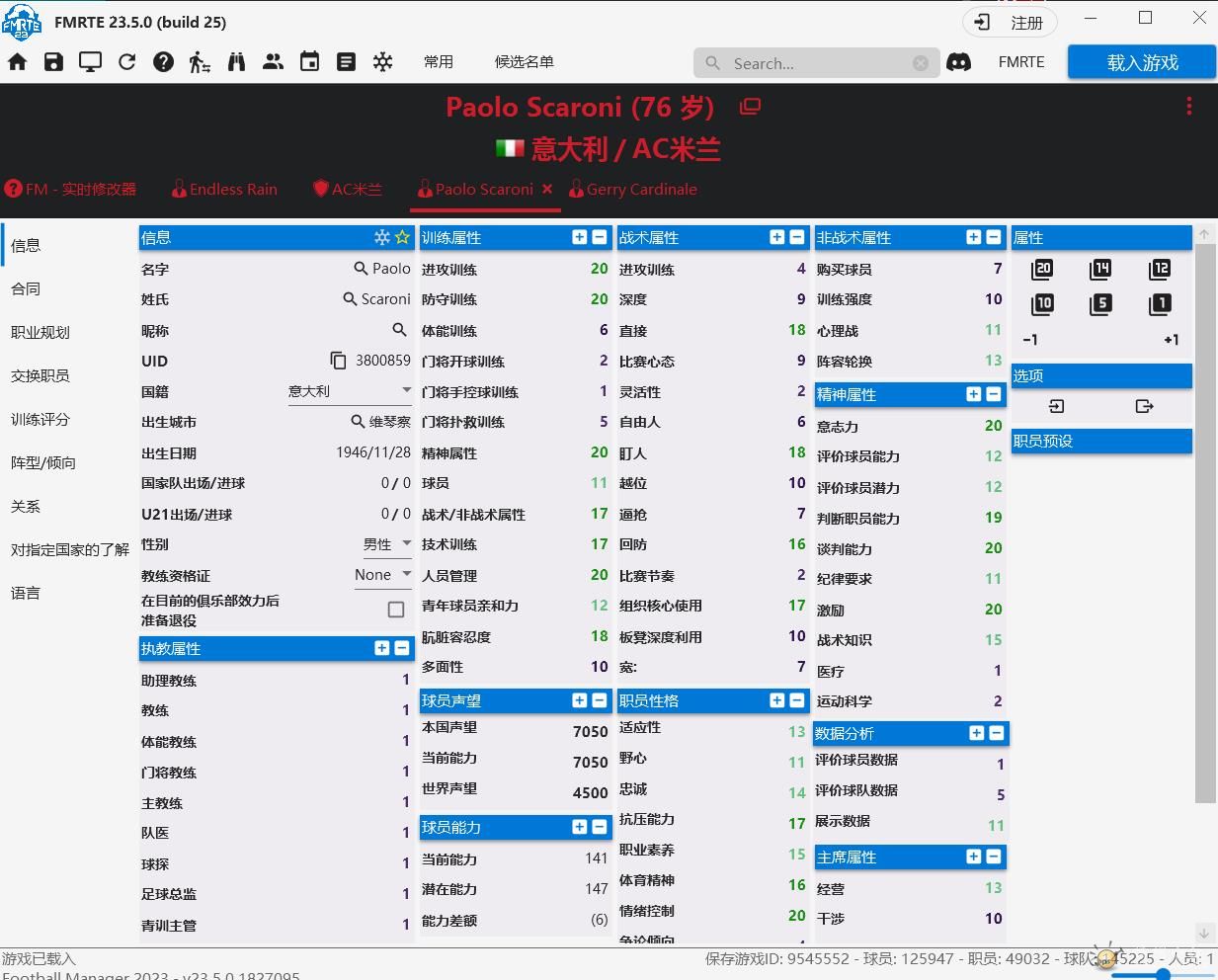Screen dimensions: 1218x980
Task: Click the search icon next to 昵称
Action: pos(400,330)
